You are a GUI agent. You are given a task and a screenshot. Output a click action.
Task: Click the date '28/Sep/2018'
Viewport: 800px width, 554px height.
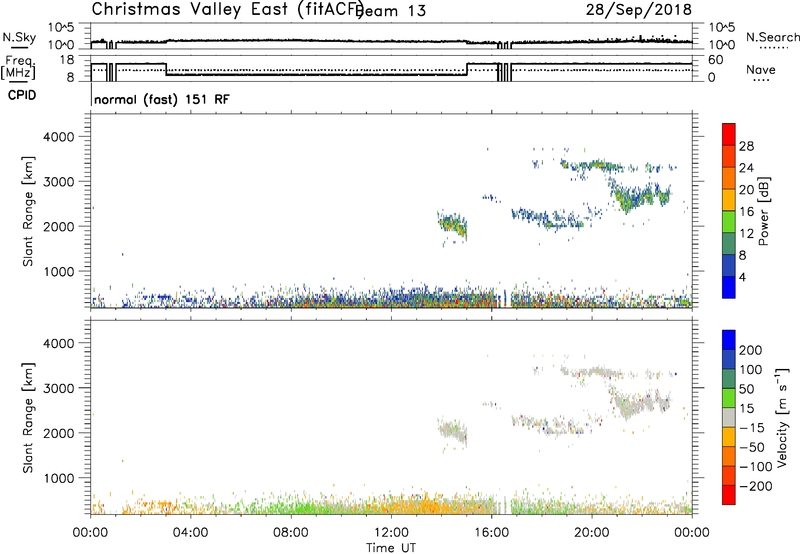click(639, 9)
